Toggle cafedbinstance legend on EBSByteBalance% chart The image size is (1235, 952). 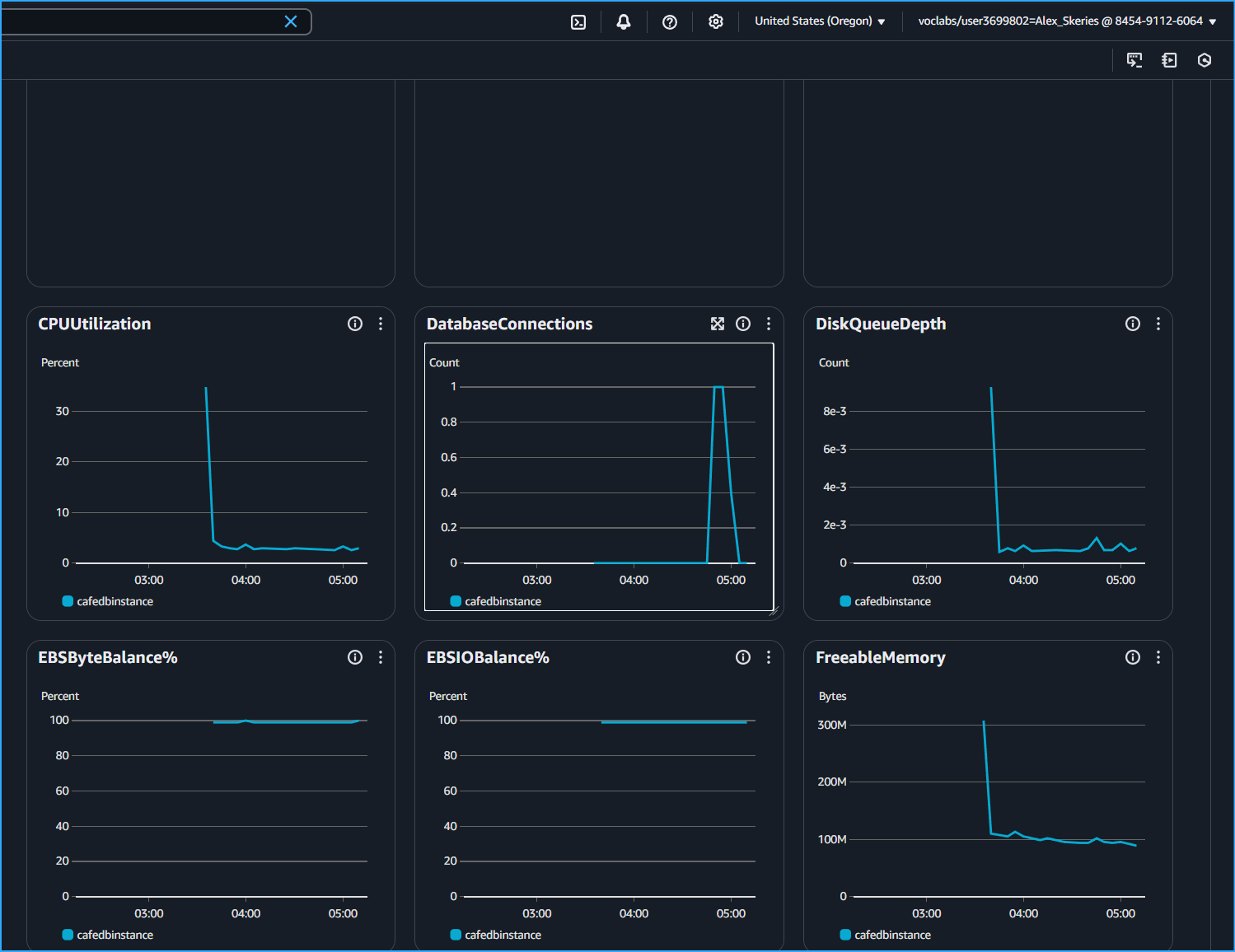107,935
